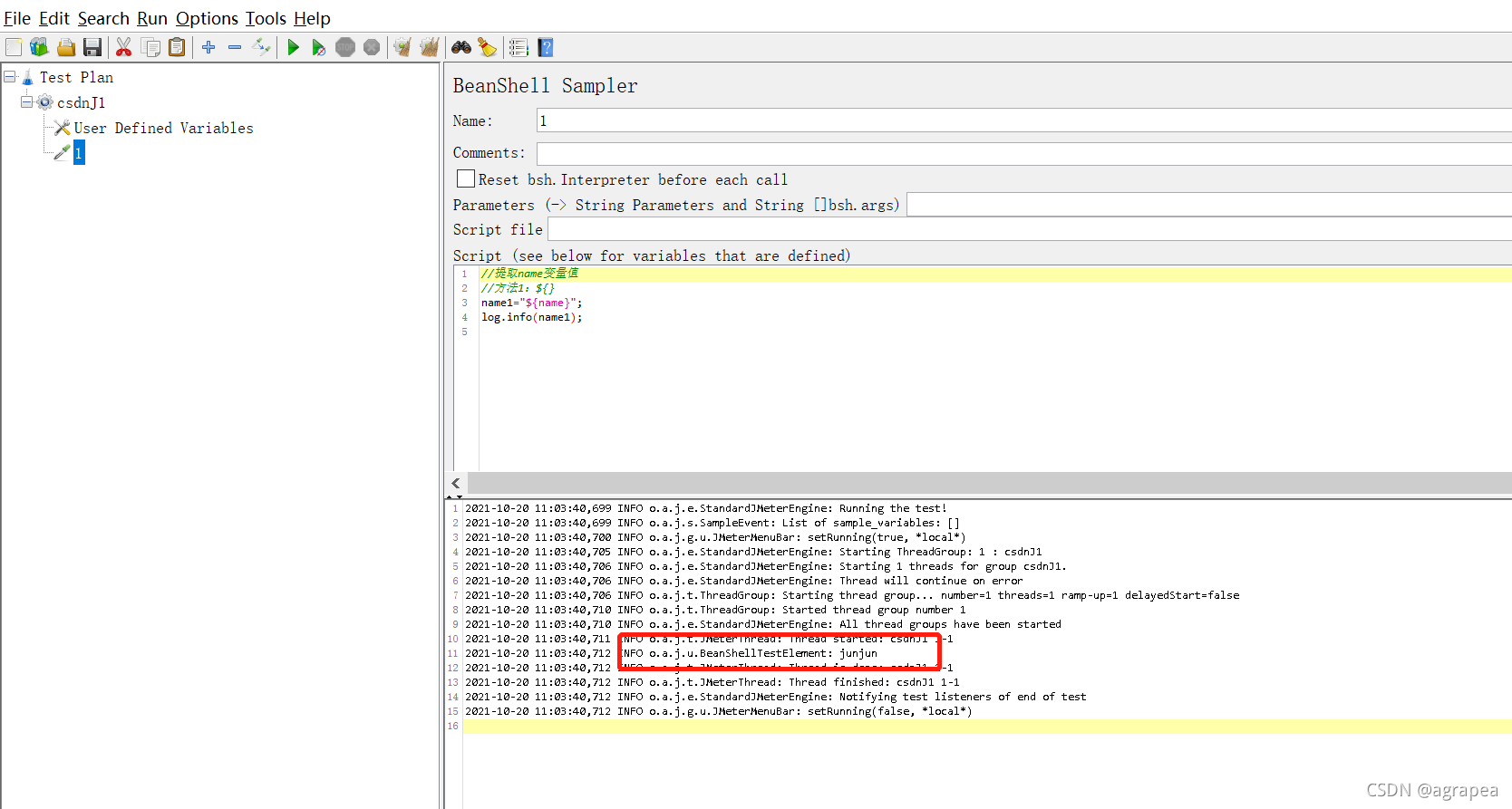The image size is (1512, 809).
Task: Click the Script file input field
Action: 1030,229
